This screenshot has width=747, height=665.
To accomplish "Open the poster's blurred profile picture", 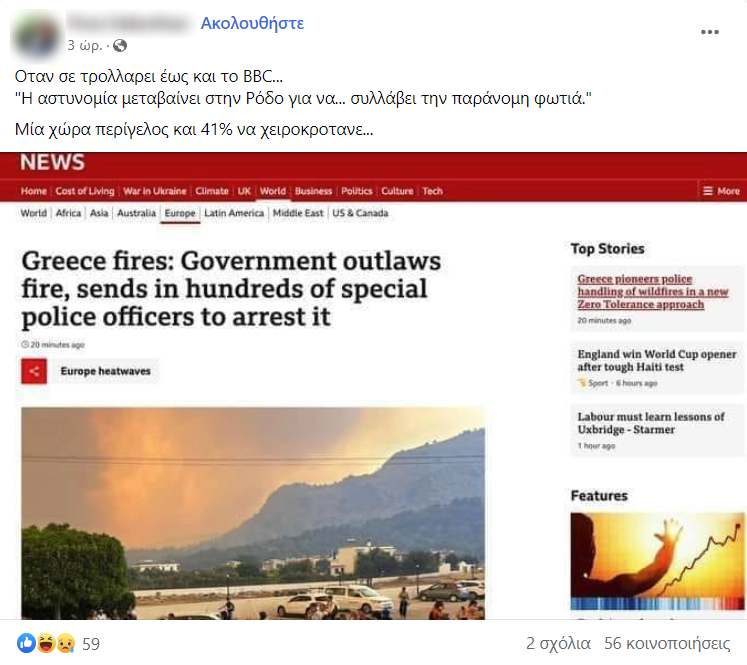I will (x=36, y=35).
